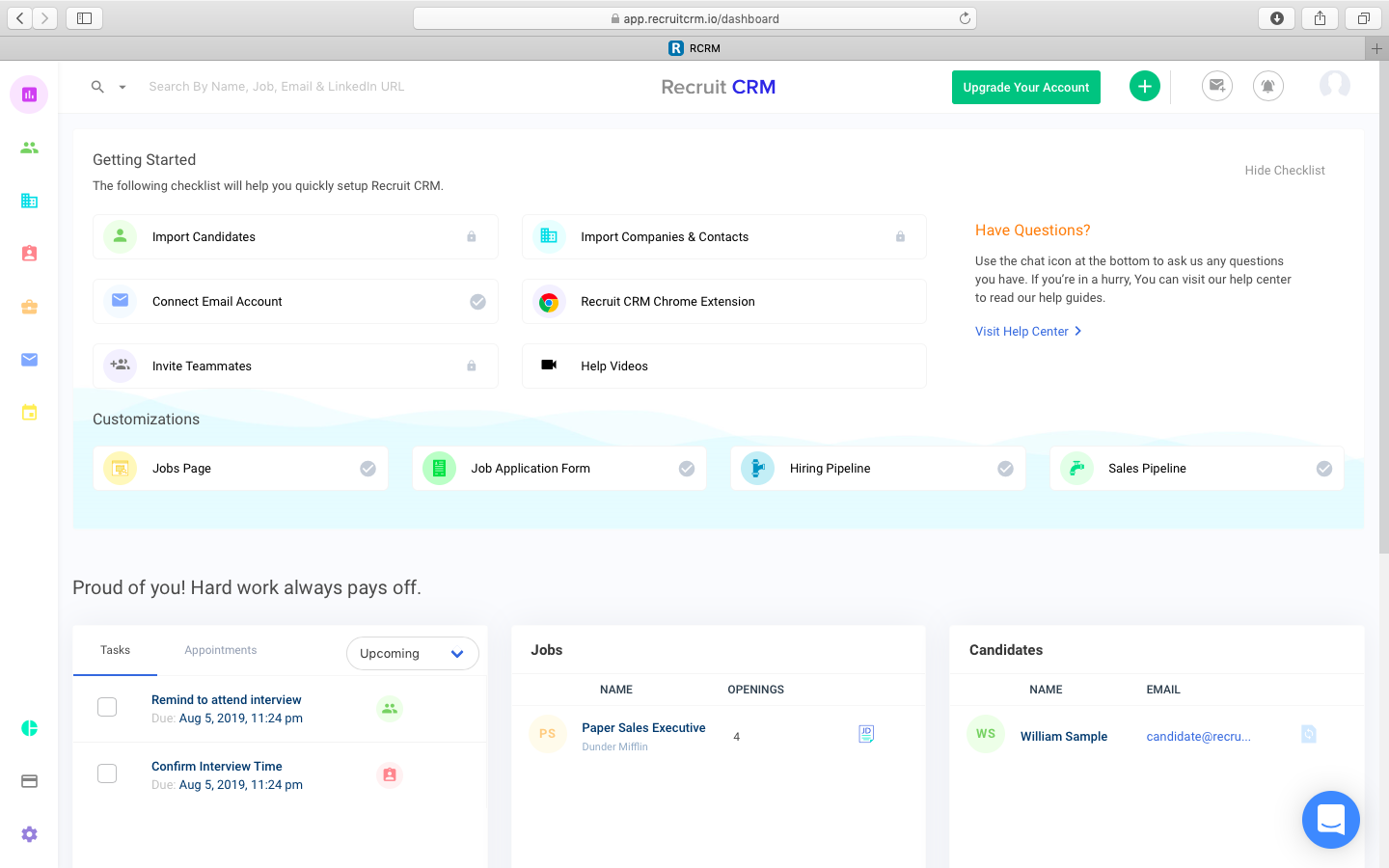Open the email envelope icon in the header

point(1217,87)
